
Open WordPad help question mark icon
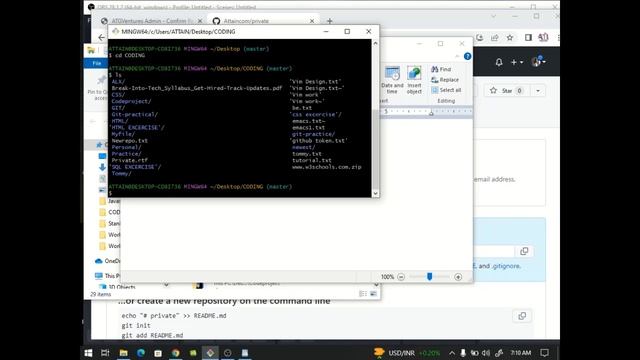467,56
